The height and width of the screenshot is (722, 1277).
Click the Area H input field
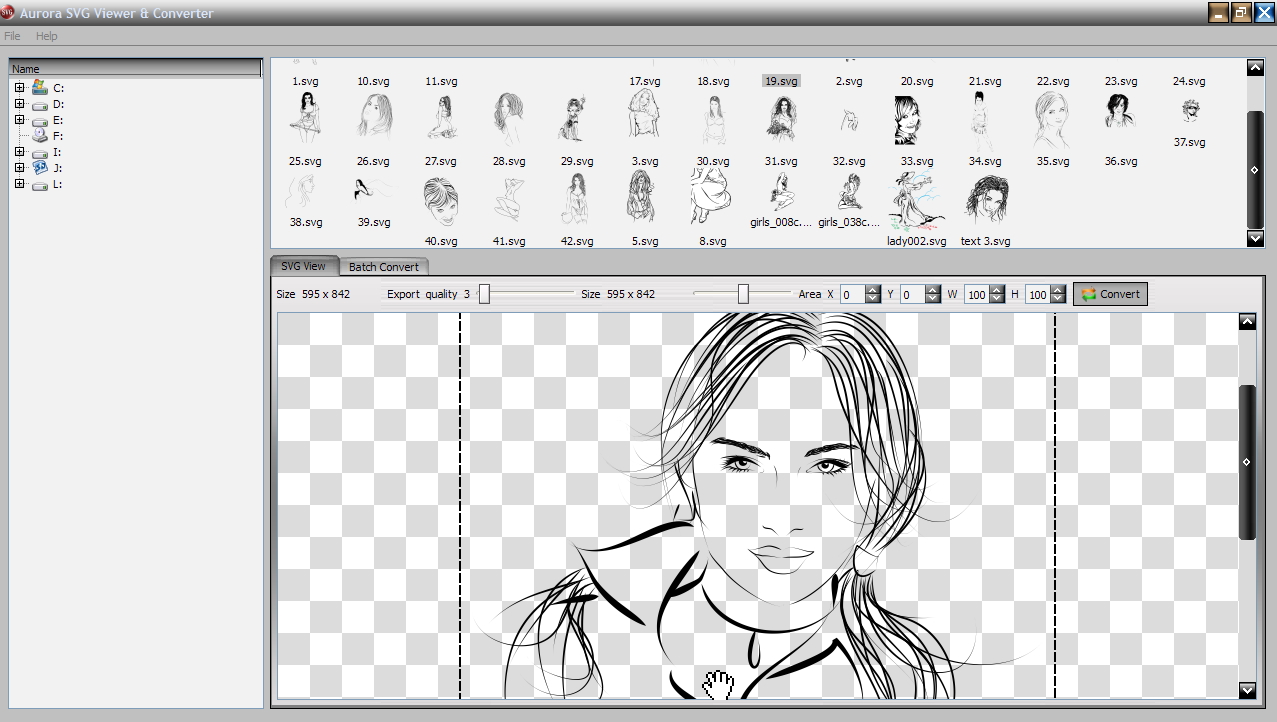point(1036,294)
